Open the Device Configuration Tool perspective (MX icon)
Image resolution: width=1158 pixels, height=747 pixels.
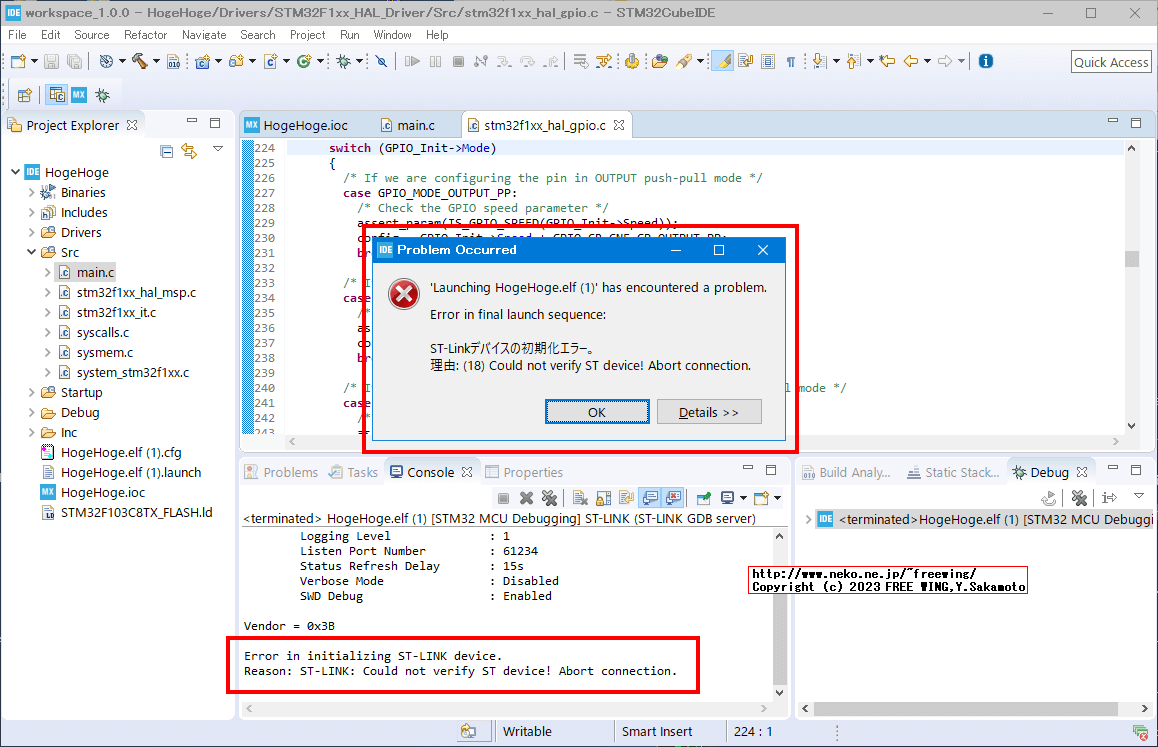pos(78,95)
